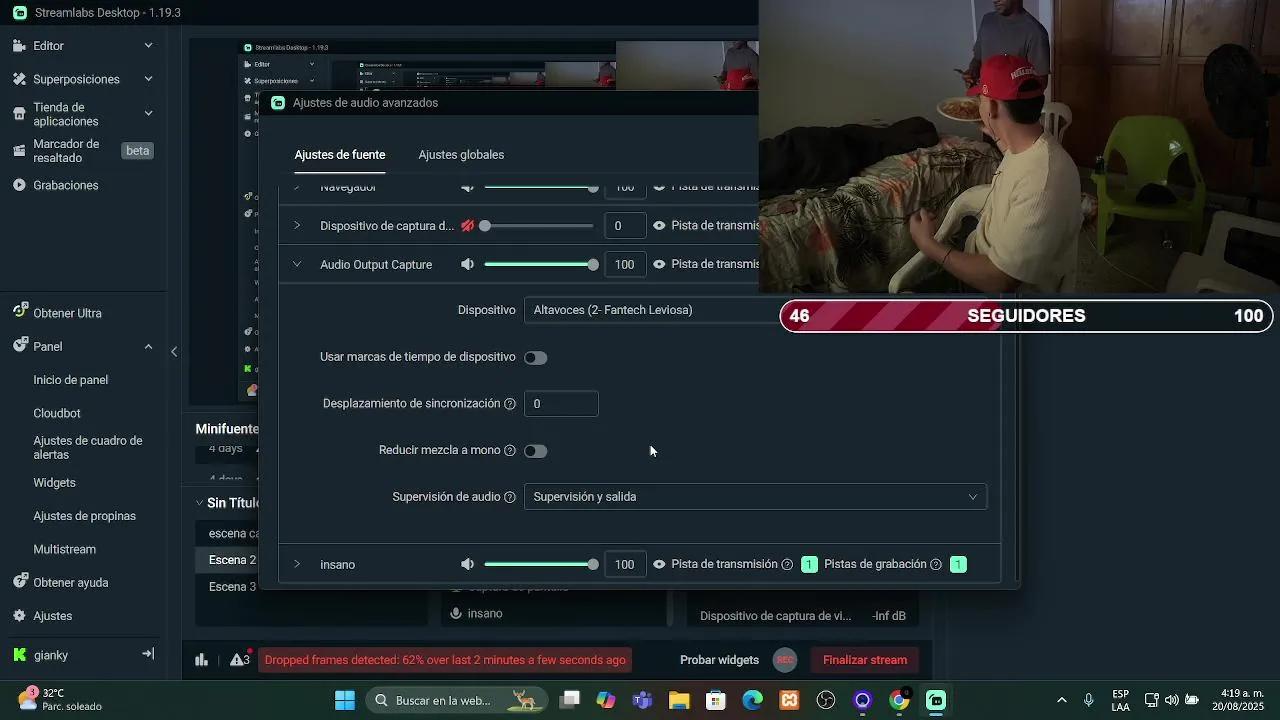Image resolution: width=1280 pixels, height=720 pixels.
Task: Open performance stats bar chart icon
Action: [x=202, y=660]
